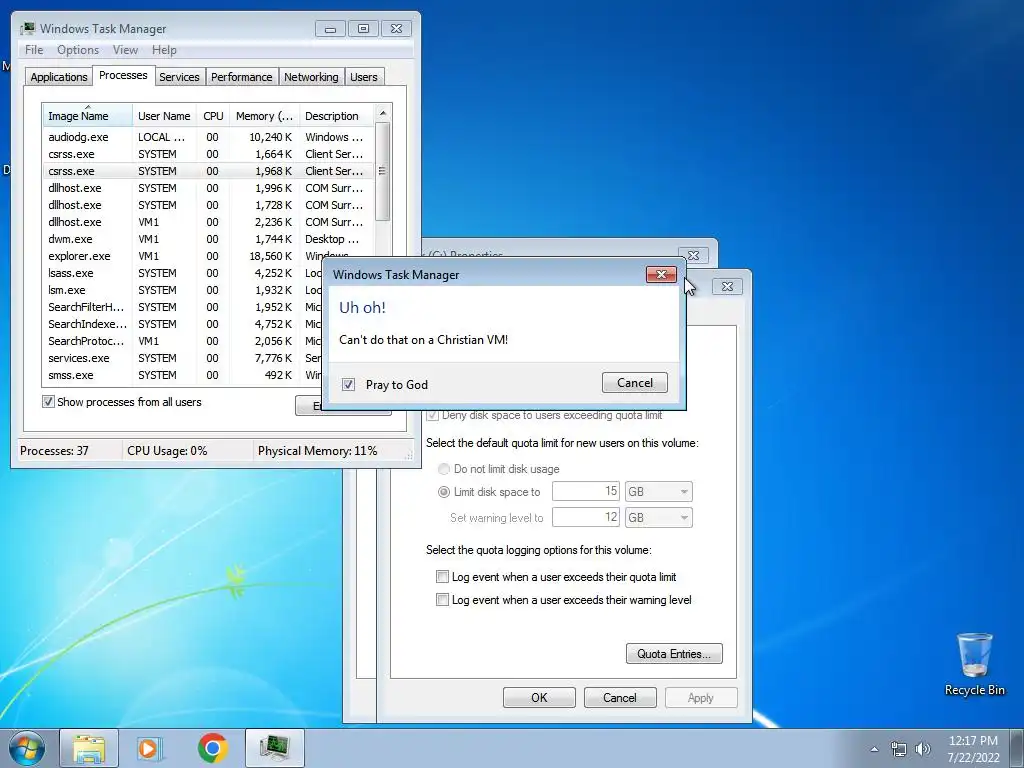The height and width of the screenshot is (768, 1024).
Task: Open the File menu in Task Manager
Action: [34, 50]
